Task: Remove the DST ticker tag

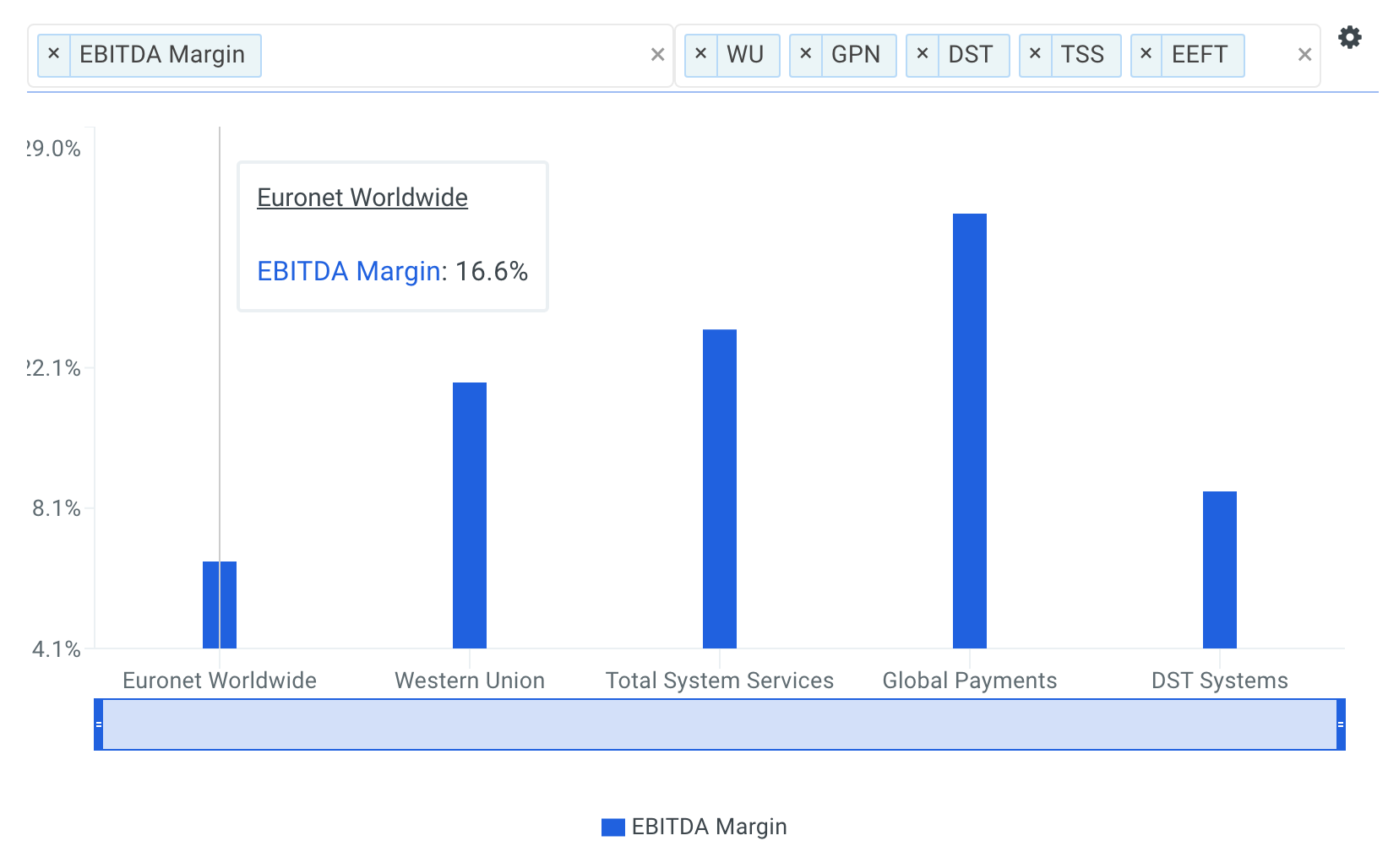Action: coord(922,54)
